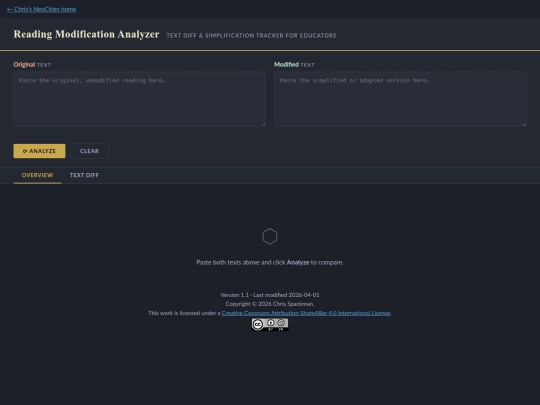
Task: Click the 'Original TEXT' label
Action: click(x=32, y=65)
